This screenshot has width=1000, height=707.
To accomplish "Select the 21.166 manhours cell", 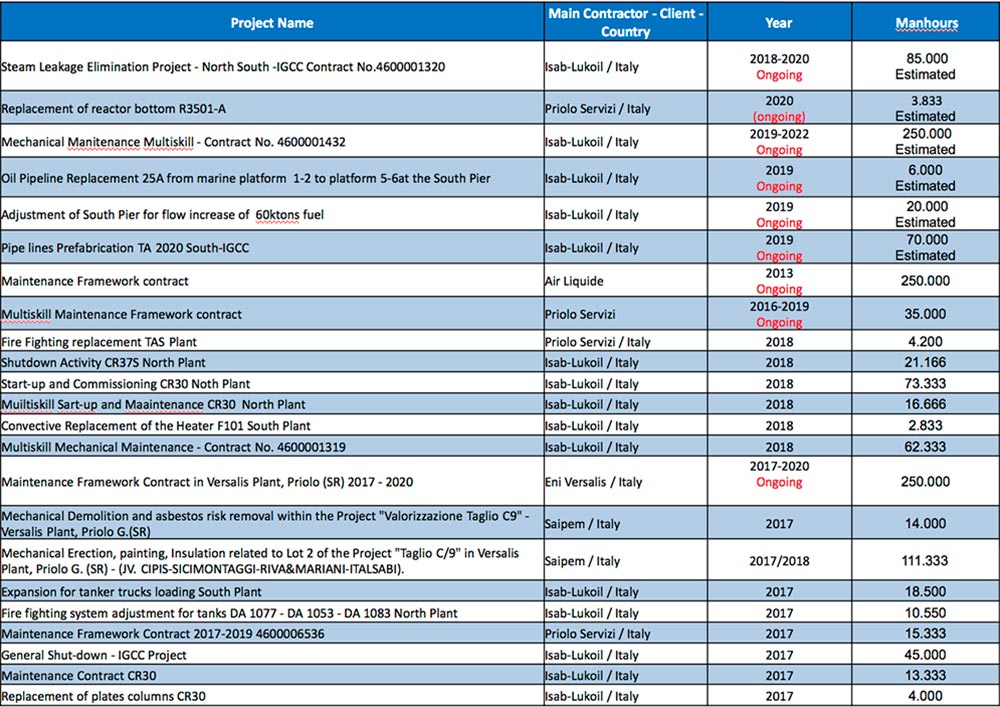I will [926, 362].
